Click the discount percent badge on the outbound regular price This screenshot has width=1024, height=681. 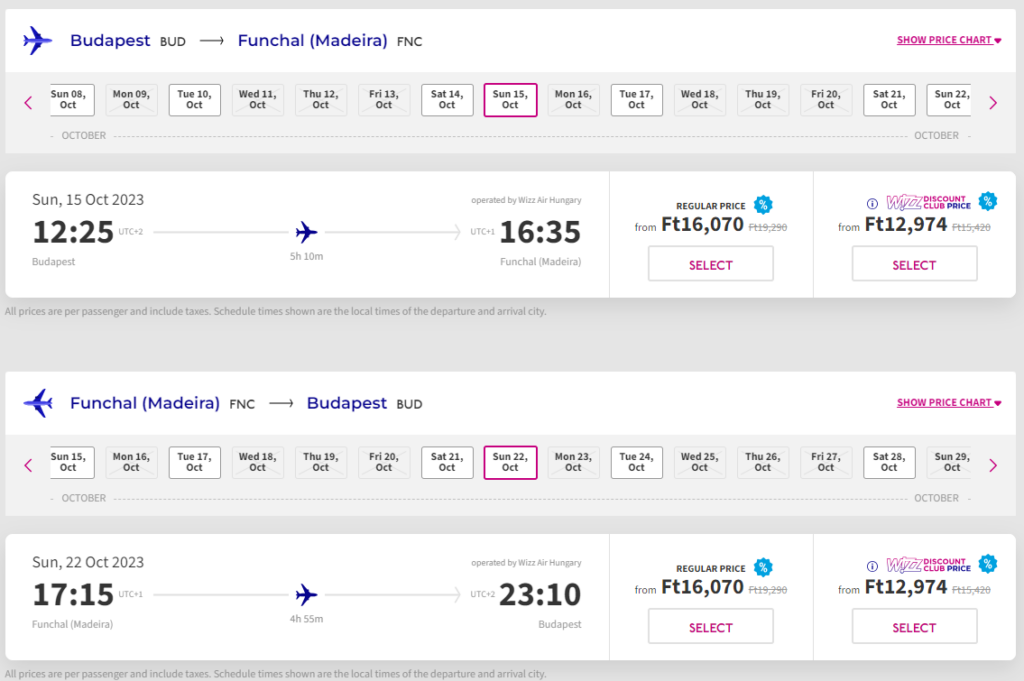[x=763, y=205]
